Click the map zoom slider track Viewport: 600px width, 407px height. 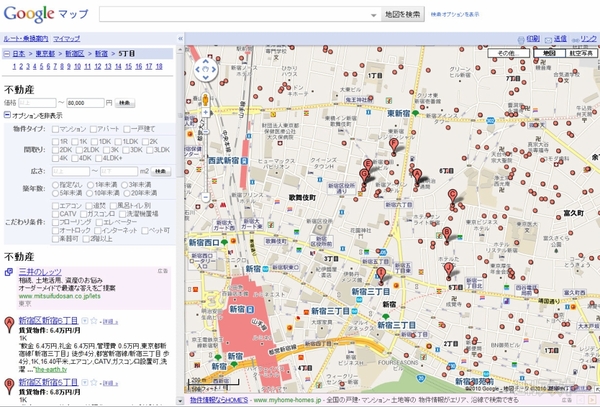coord(205,153)
